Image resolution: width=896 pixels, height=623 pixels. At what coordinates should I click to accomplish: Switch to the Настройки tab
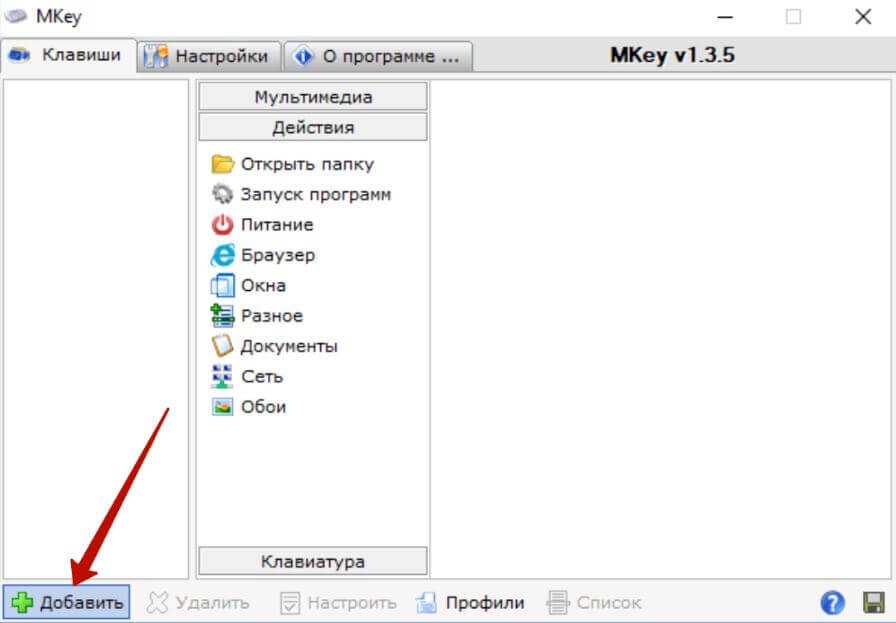[208, 56]
